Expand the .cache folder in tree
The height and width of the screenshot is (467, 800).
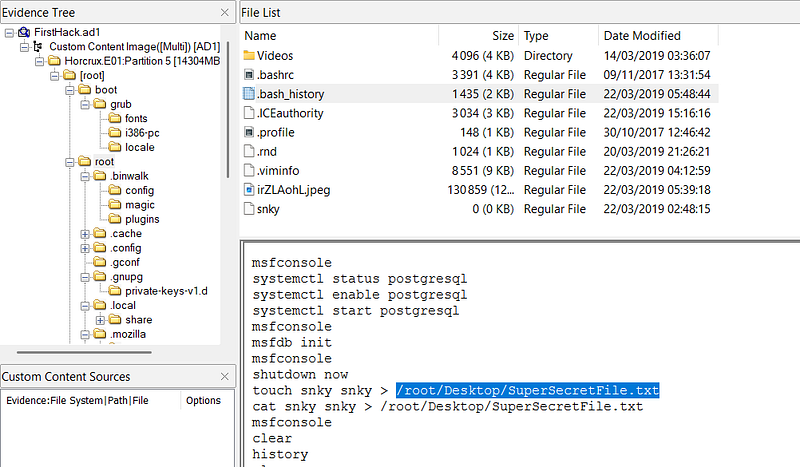click(85, 234)
